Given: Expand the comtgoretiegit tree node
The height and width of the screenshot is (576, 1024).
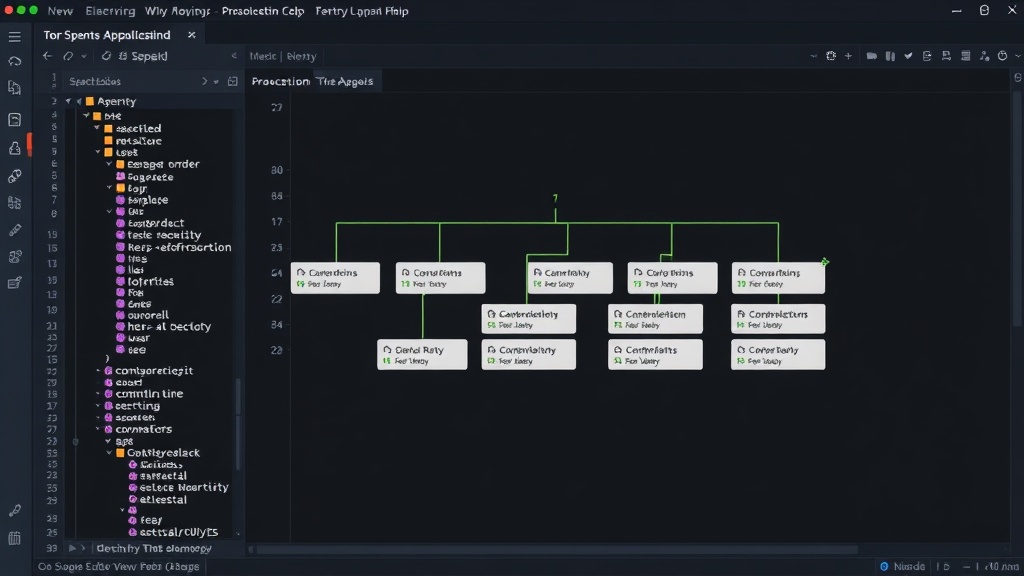Looking at the screenshot, I should point(98,370).
